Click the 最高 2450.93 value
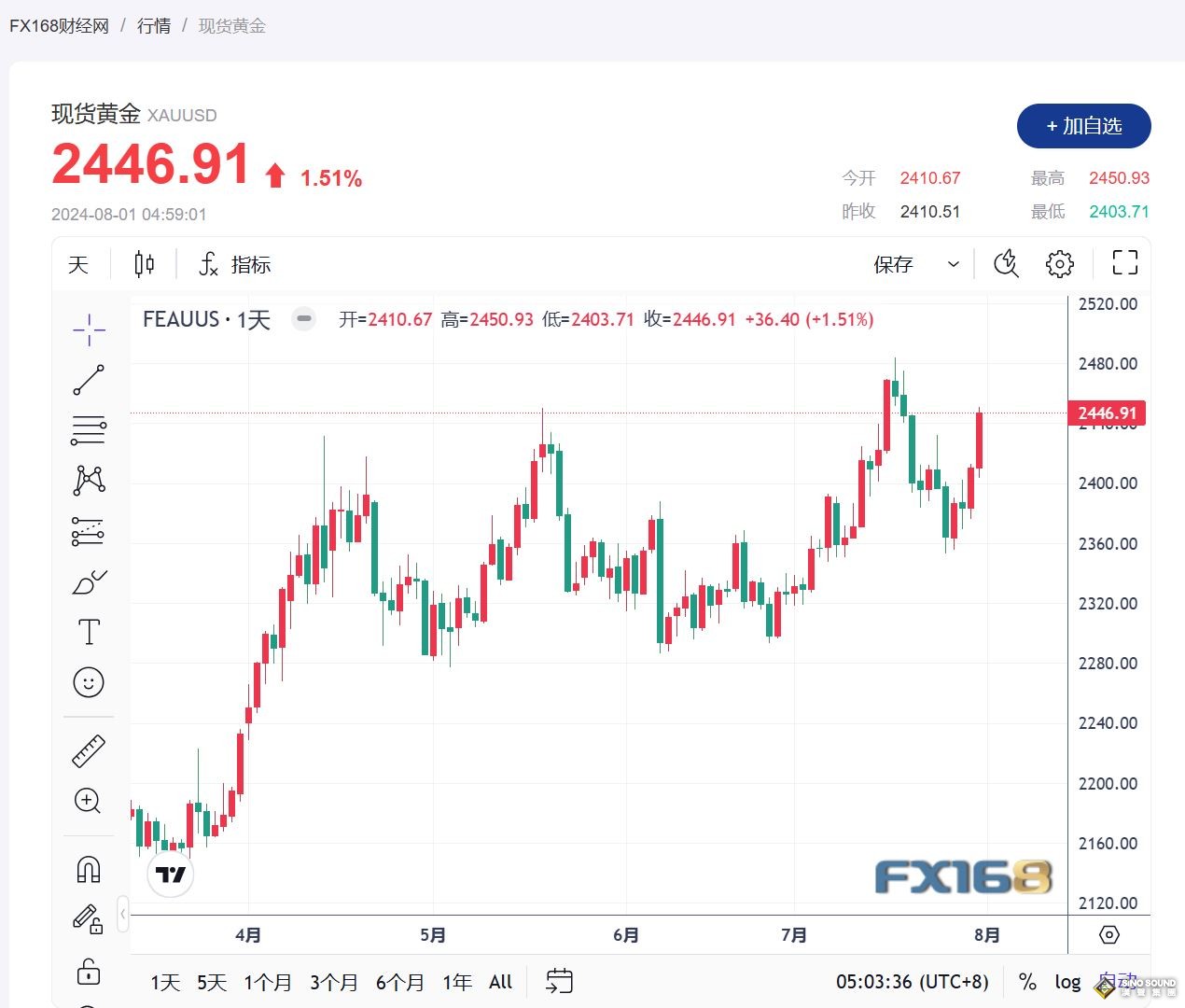 pyautogui.click(x=1120, y=177)
